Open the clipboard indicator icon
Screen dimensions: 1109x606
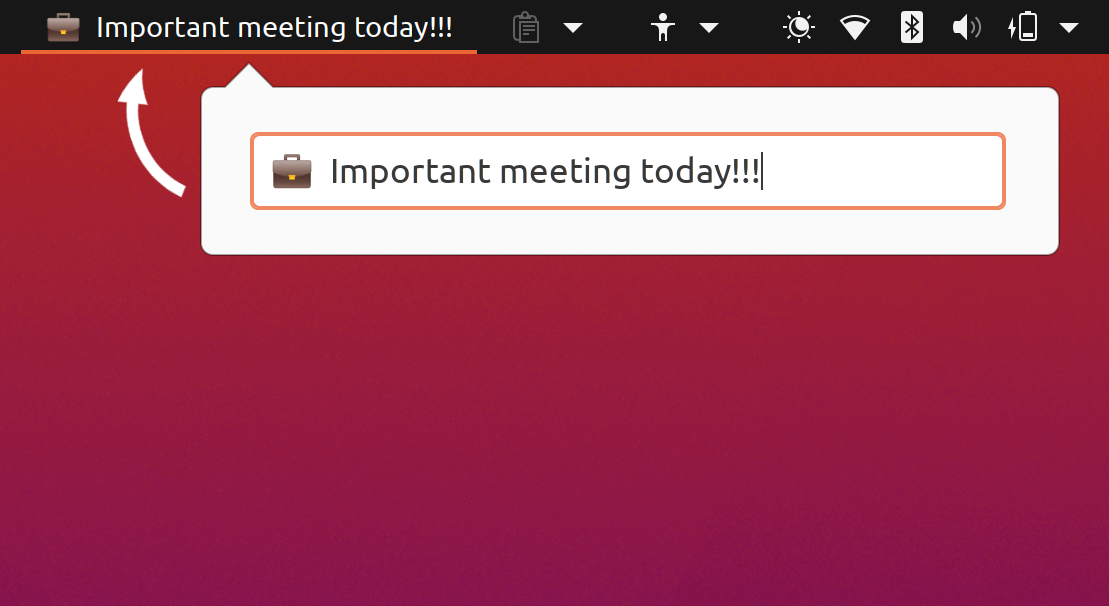[526, 28]
